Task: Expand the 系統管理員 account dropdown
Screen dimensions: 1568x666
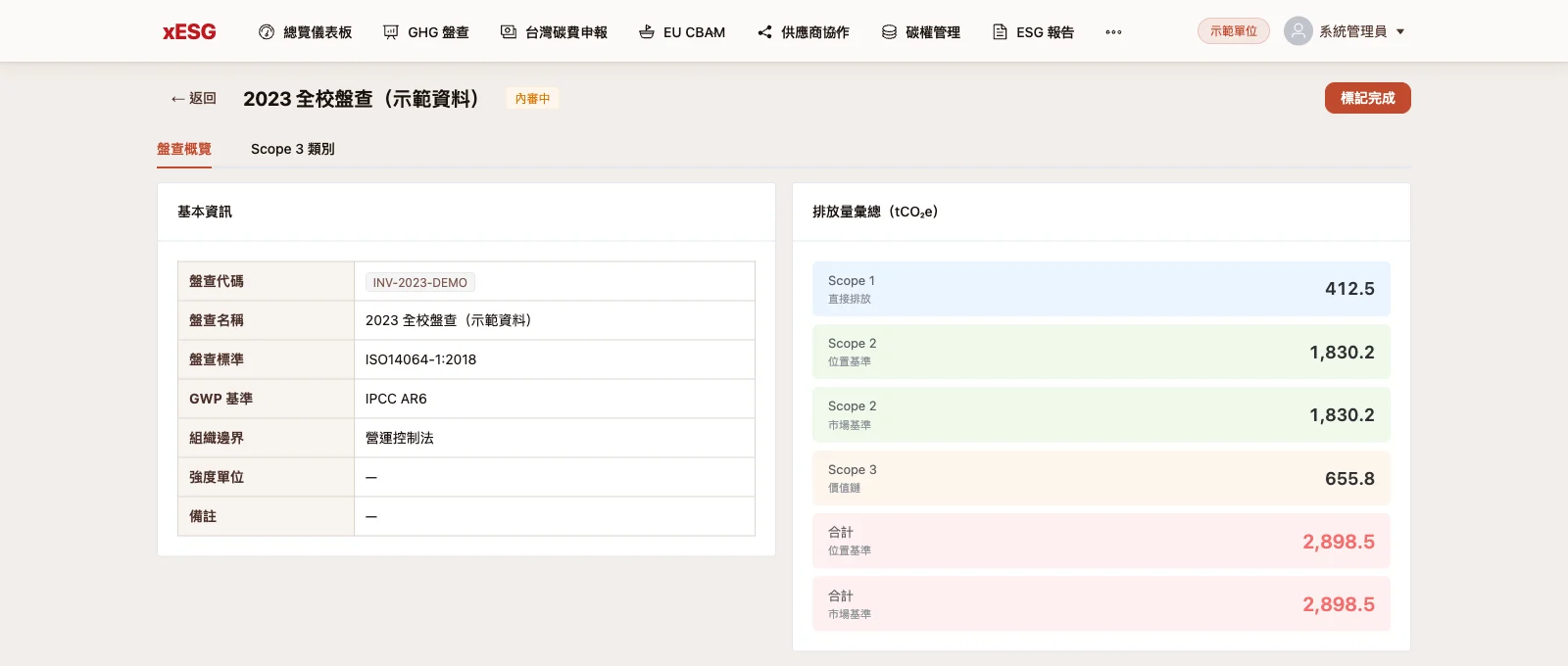Action: pyautogui.click(x=1400, y=31)
